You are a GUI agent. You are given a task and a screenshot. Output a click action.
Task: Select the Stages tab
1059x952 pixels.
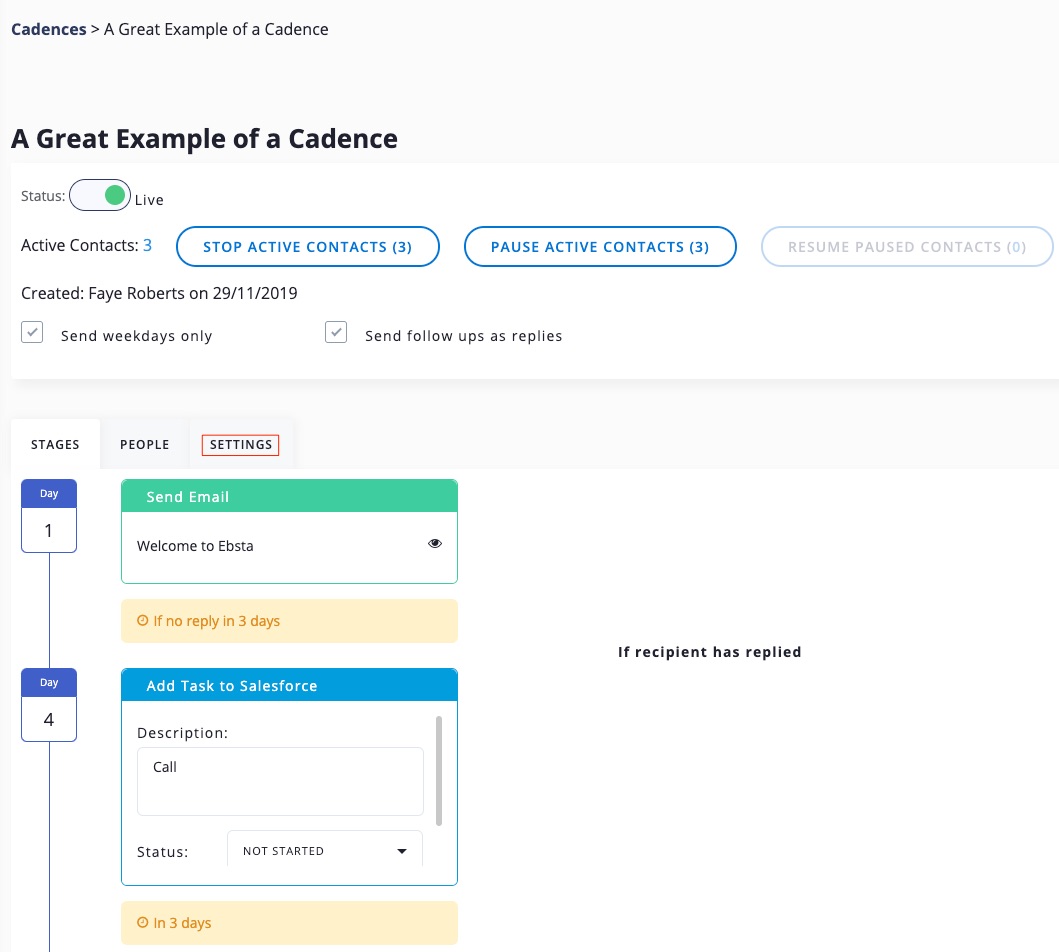point(55,444)
